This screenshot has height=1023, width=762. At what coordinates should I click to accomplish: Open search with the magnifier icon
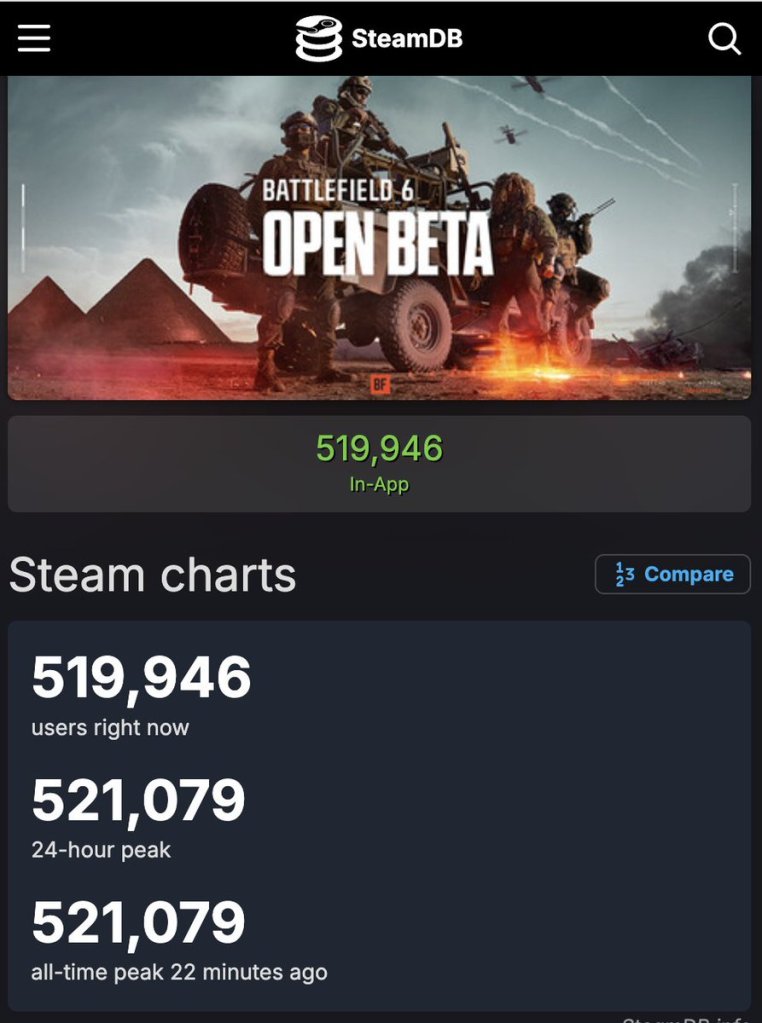click(724, 39)
